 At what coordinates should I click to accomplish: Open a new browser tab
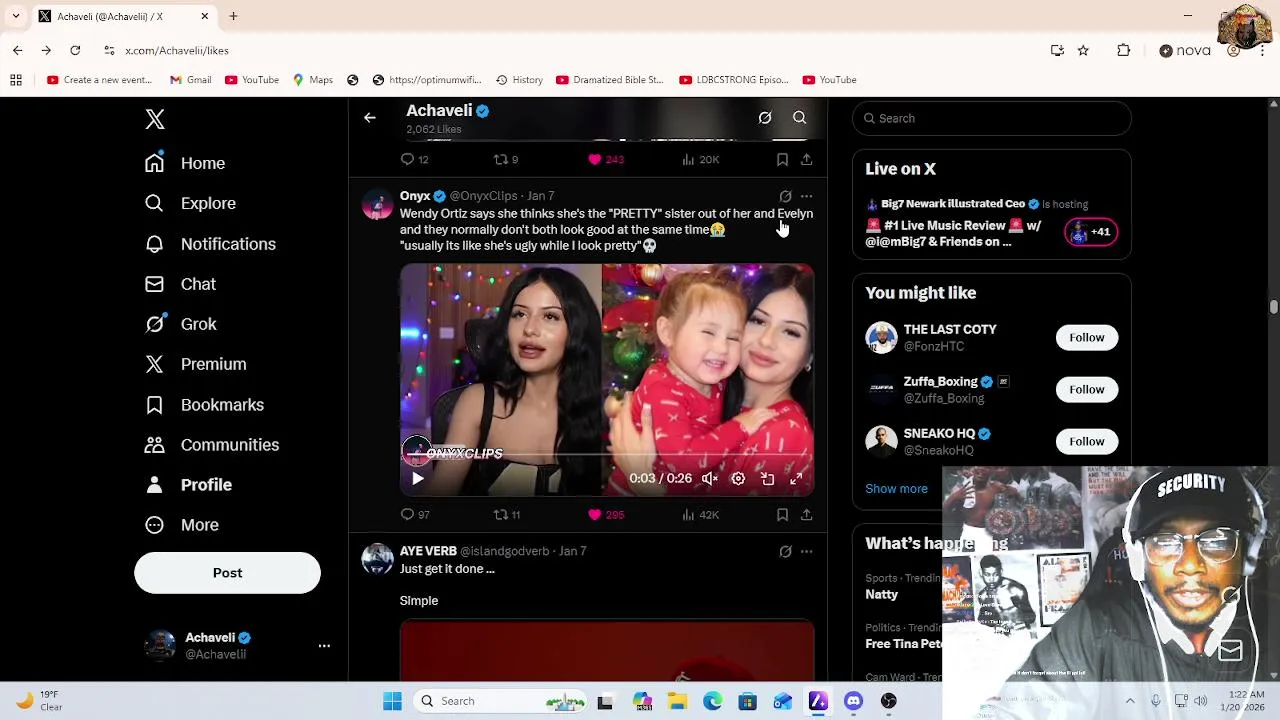click(233, 16)
